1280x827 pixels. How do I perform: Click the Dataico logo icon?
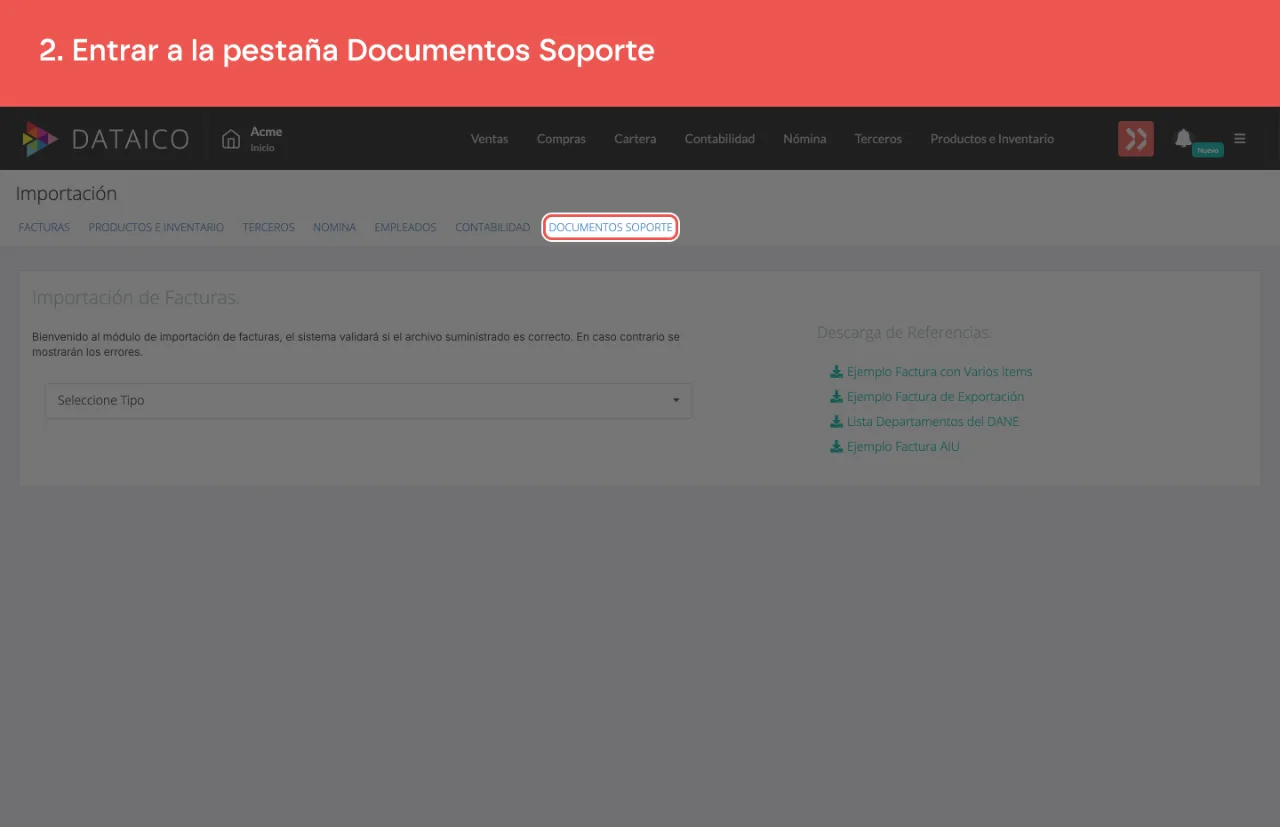(40, 139)
